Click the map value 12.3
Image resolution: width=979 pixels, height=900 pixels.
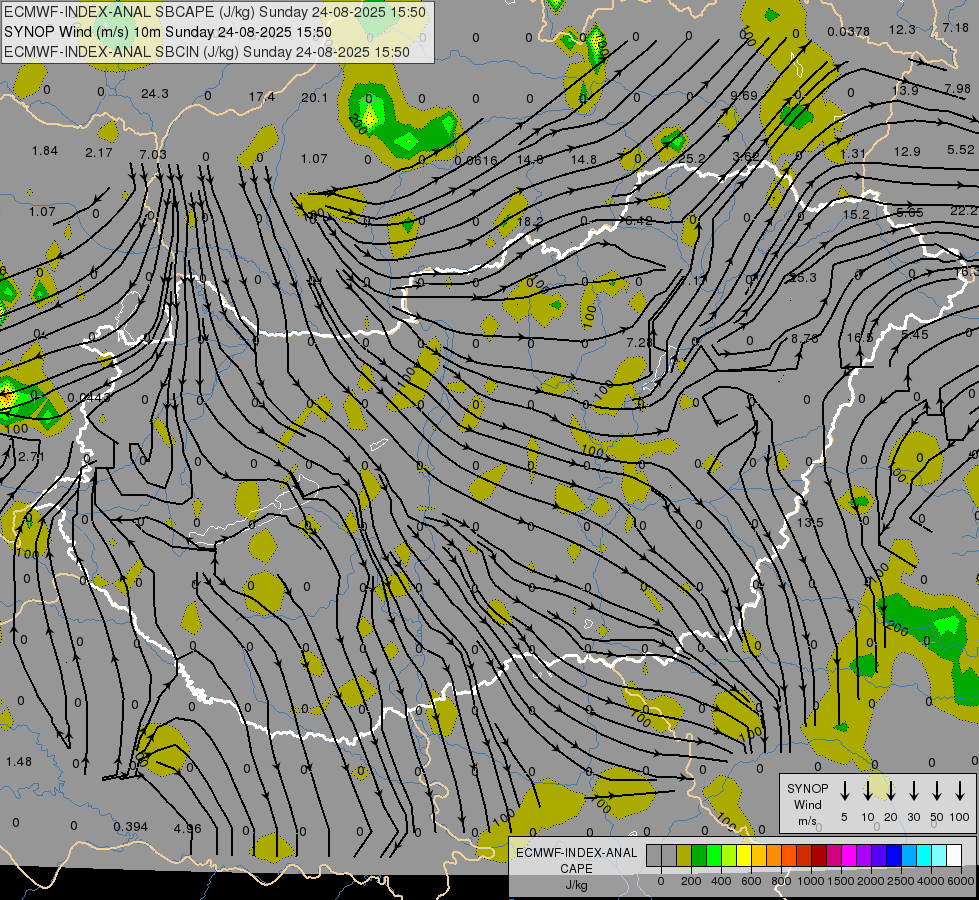coord(902,29)
